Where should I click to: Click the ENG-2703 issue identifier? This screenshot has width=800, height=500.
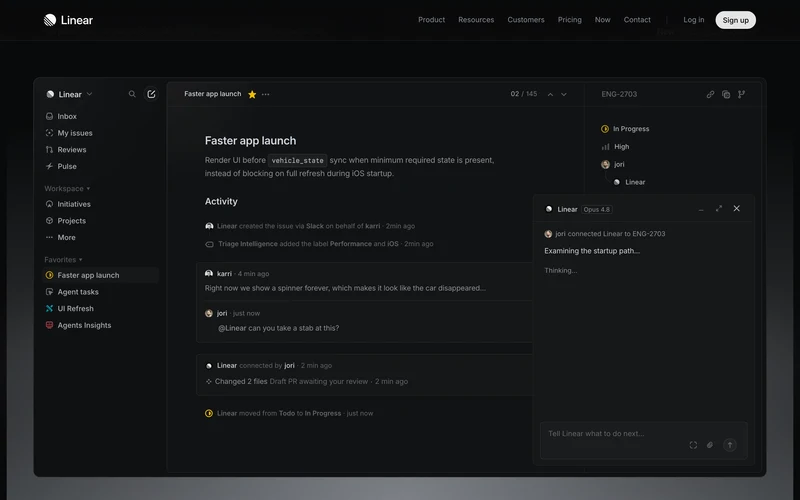coord(619,94)
